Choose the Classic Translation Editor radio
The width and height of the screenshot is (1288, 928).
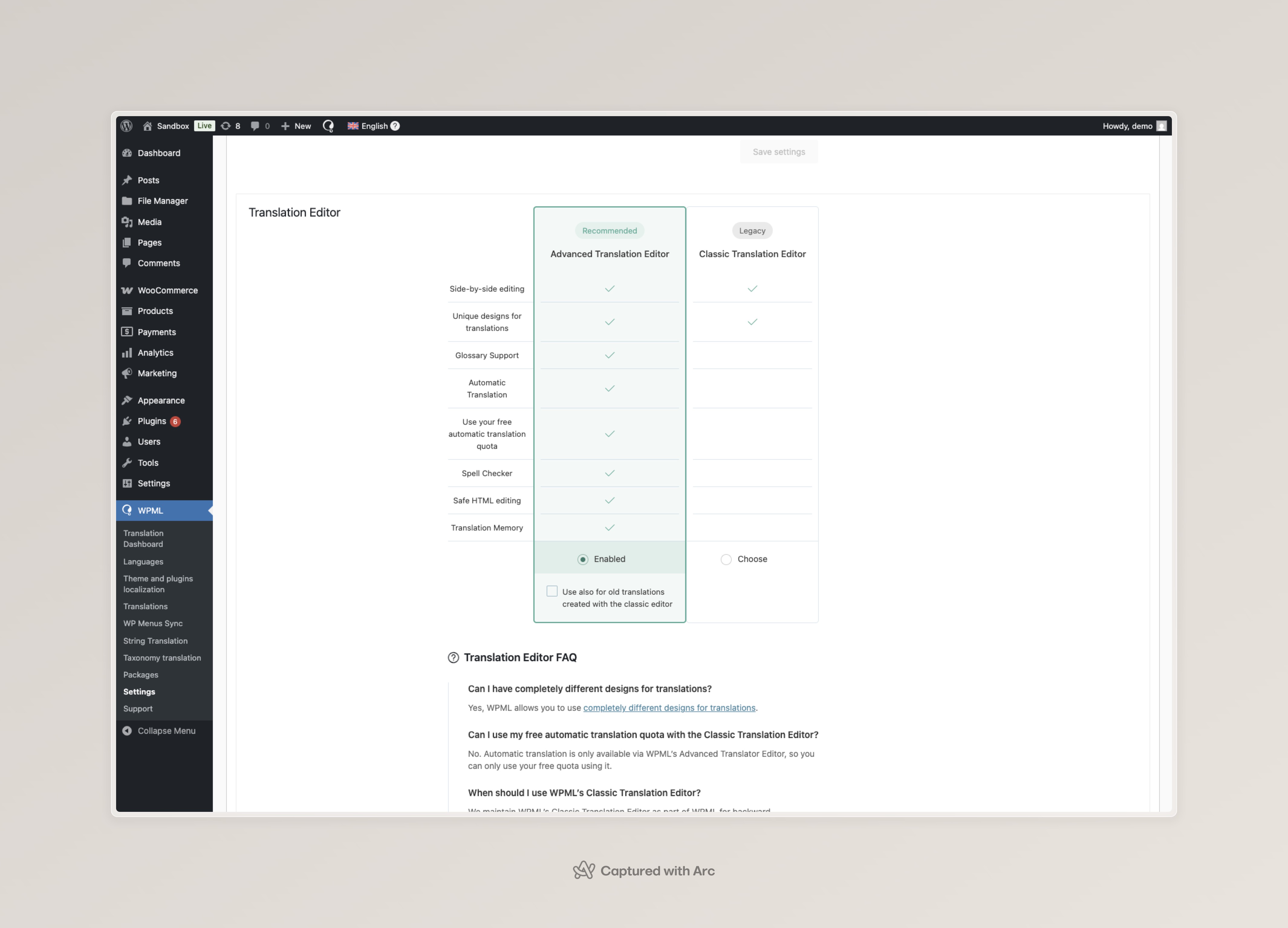tap(726, 560)
